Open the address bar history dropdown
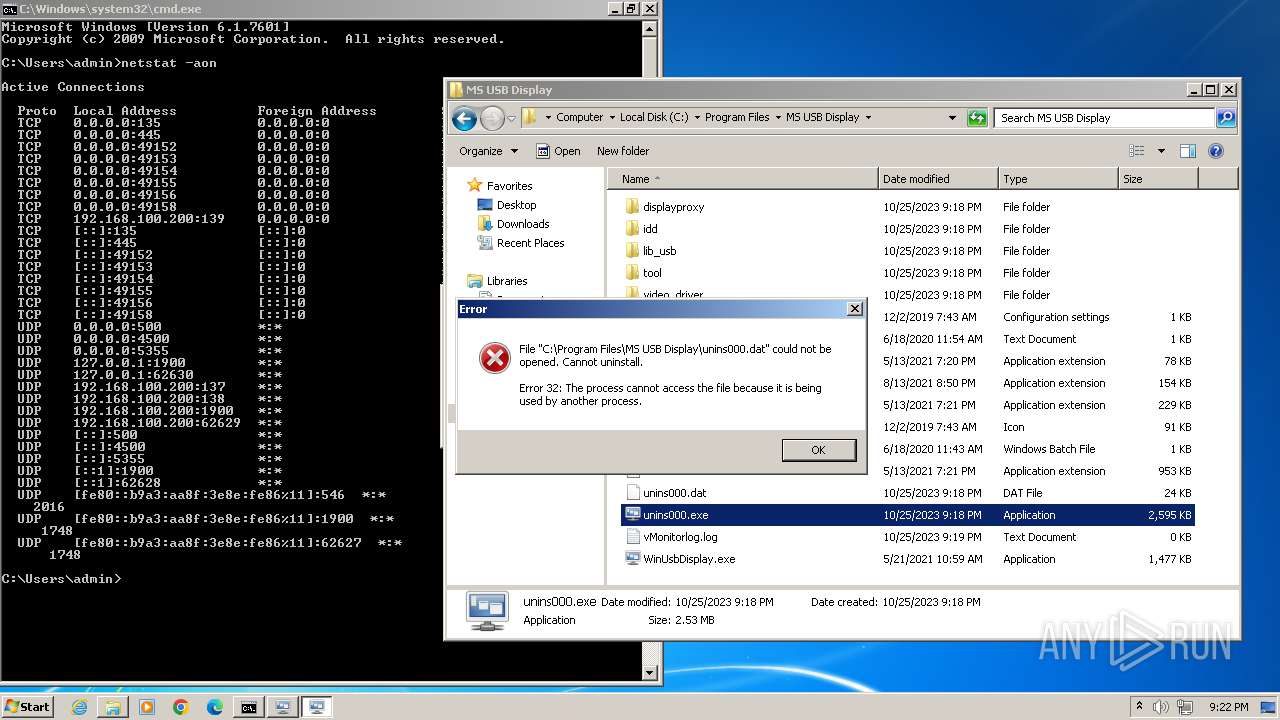 [x=952, y=118]
